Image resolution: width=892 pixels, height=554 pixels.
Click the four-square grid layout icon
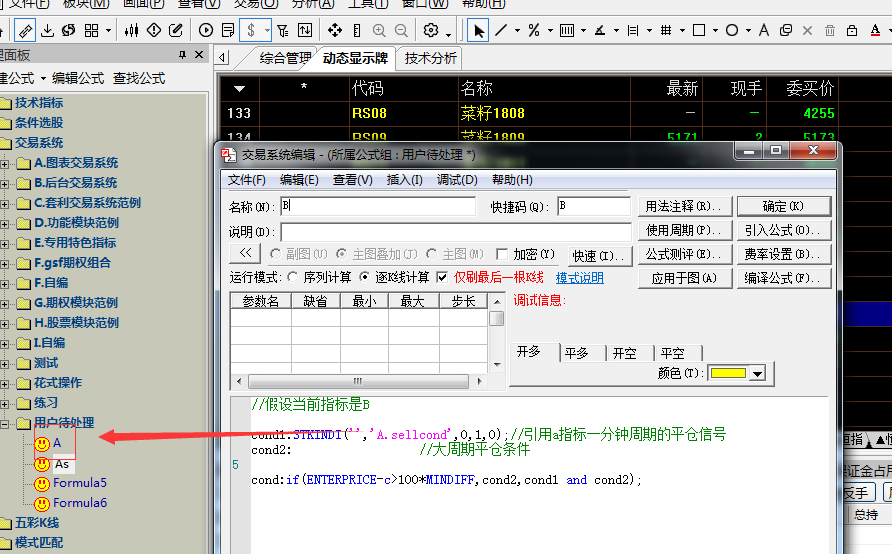click(91, 30)
